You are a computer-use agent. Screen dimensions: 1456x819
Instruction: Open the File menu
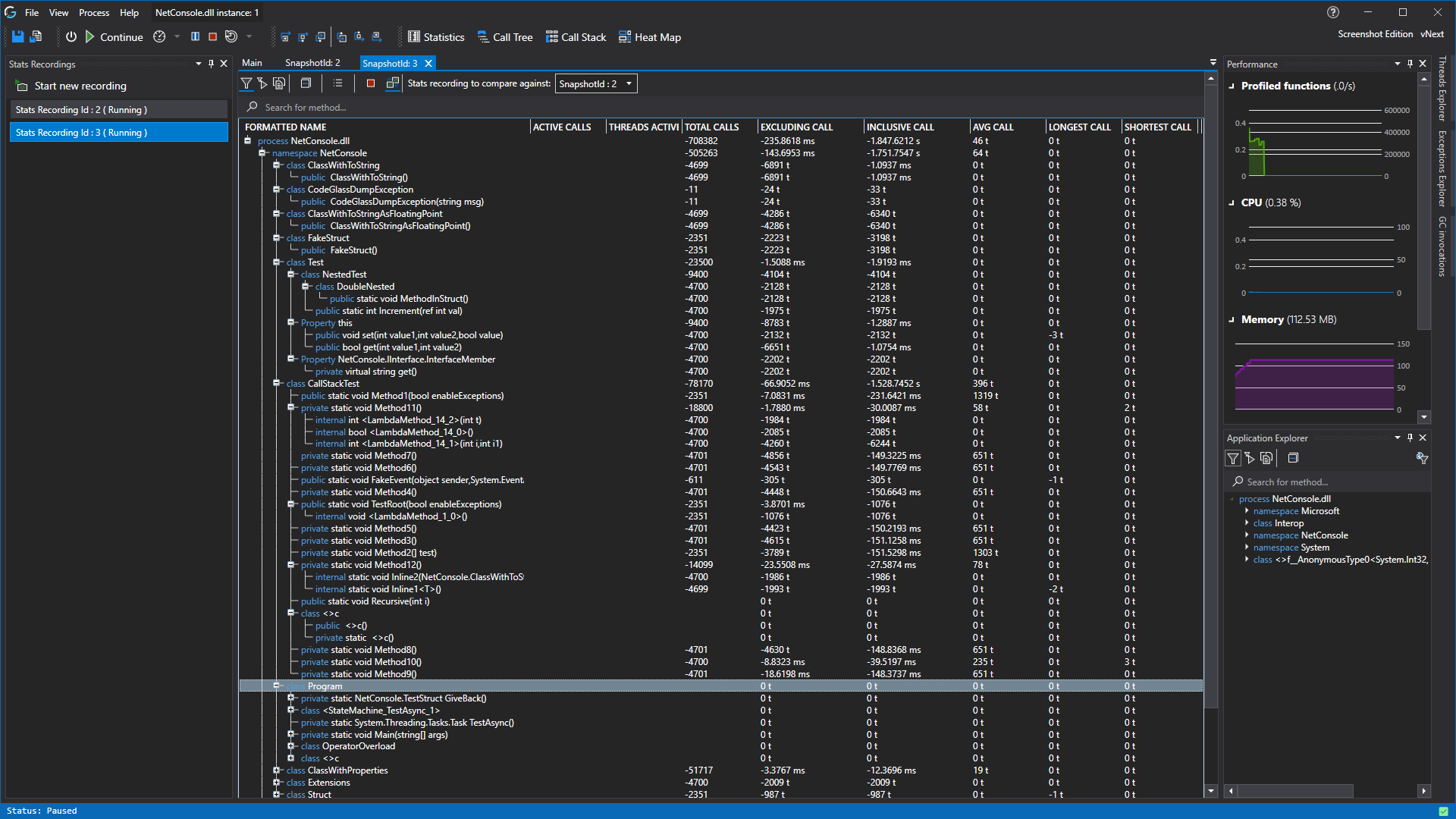(32, 13)
